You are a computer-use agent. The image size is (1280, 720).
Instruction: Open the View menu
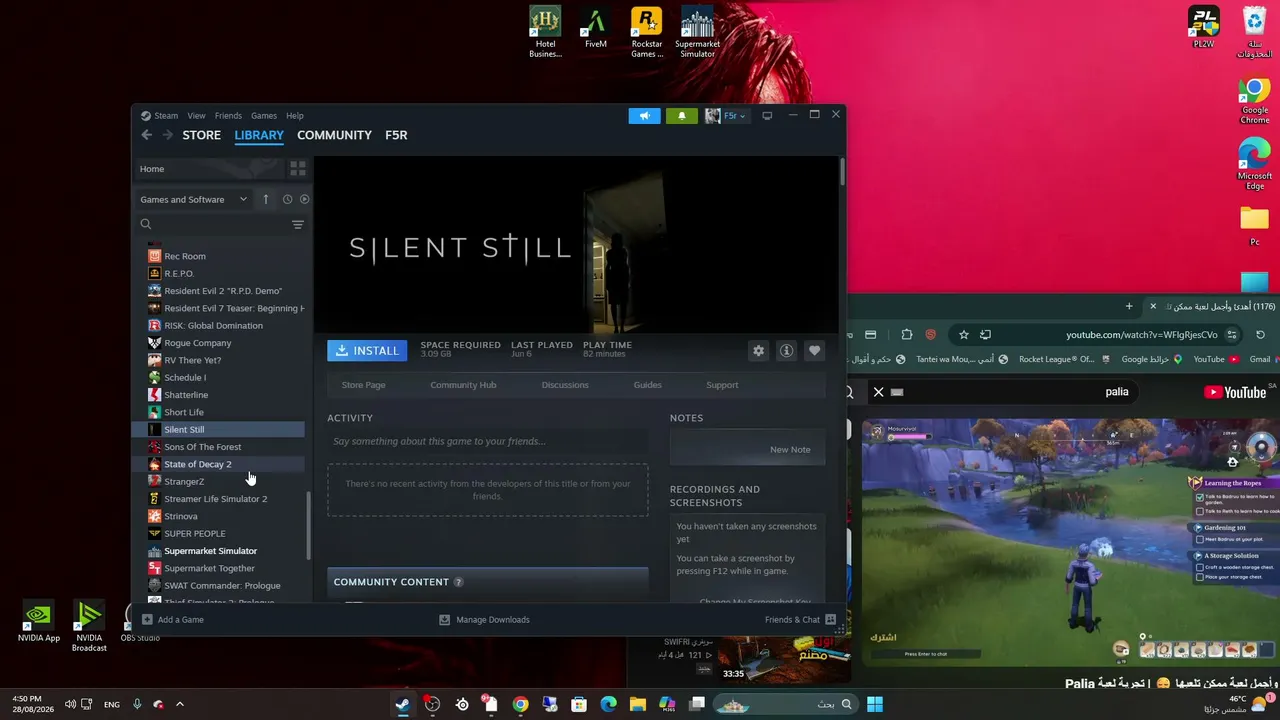click(x=196, y=116)
